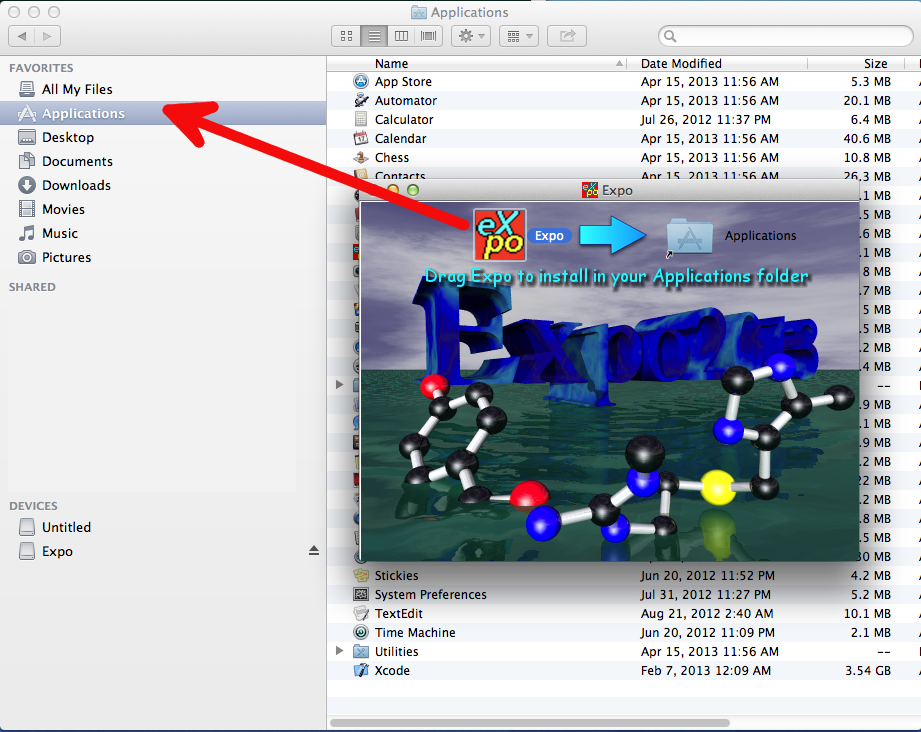Click the Share toolbar button

pyautogui.click(x=567, y=36)
